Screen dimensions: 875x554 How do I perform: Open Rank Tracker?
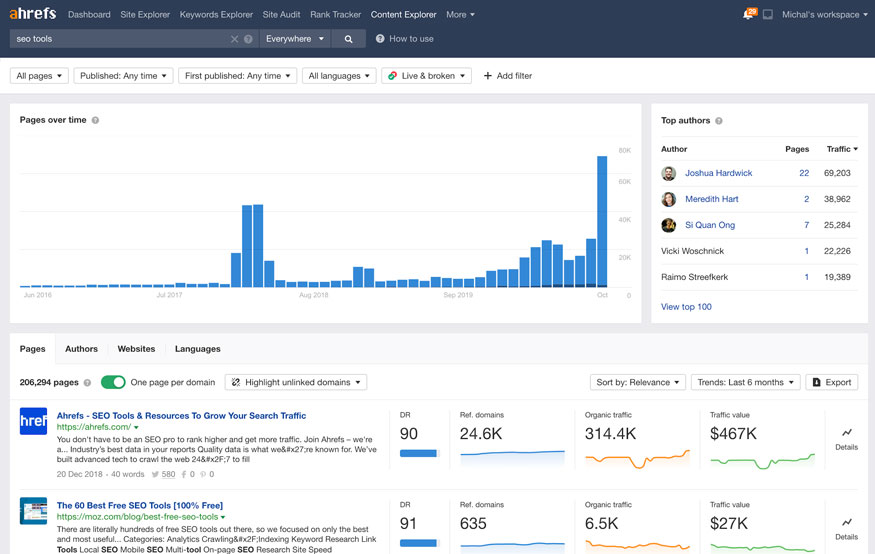point(335,15)
